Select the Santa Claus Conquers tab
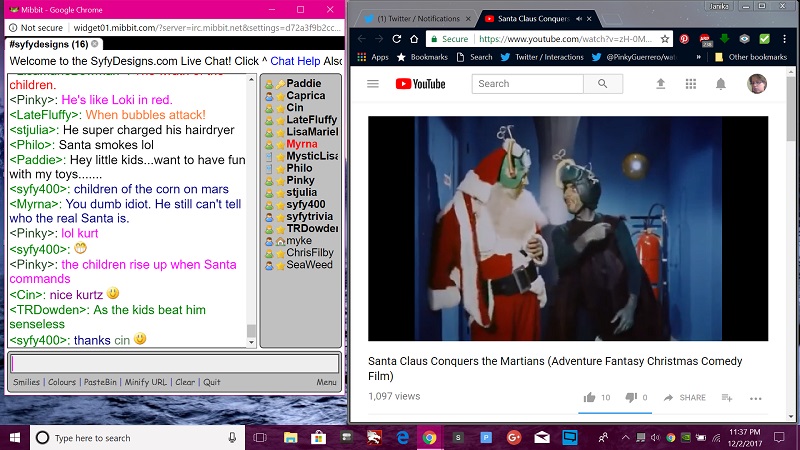This screenshot has width=800, height=450. pos(533,19)
